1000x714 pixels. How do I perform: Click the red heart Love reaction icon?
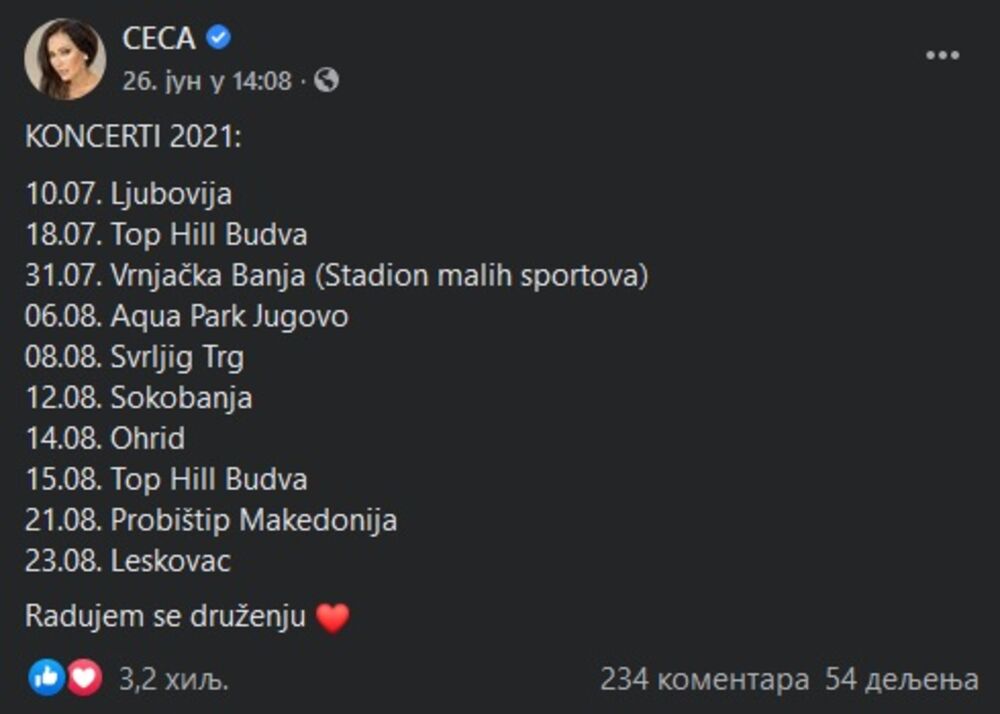84,679
